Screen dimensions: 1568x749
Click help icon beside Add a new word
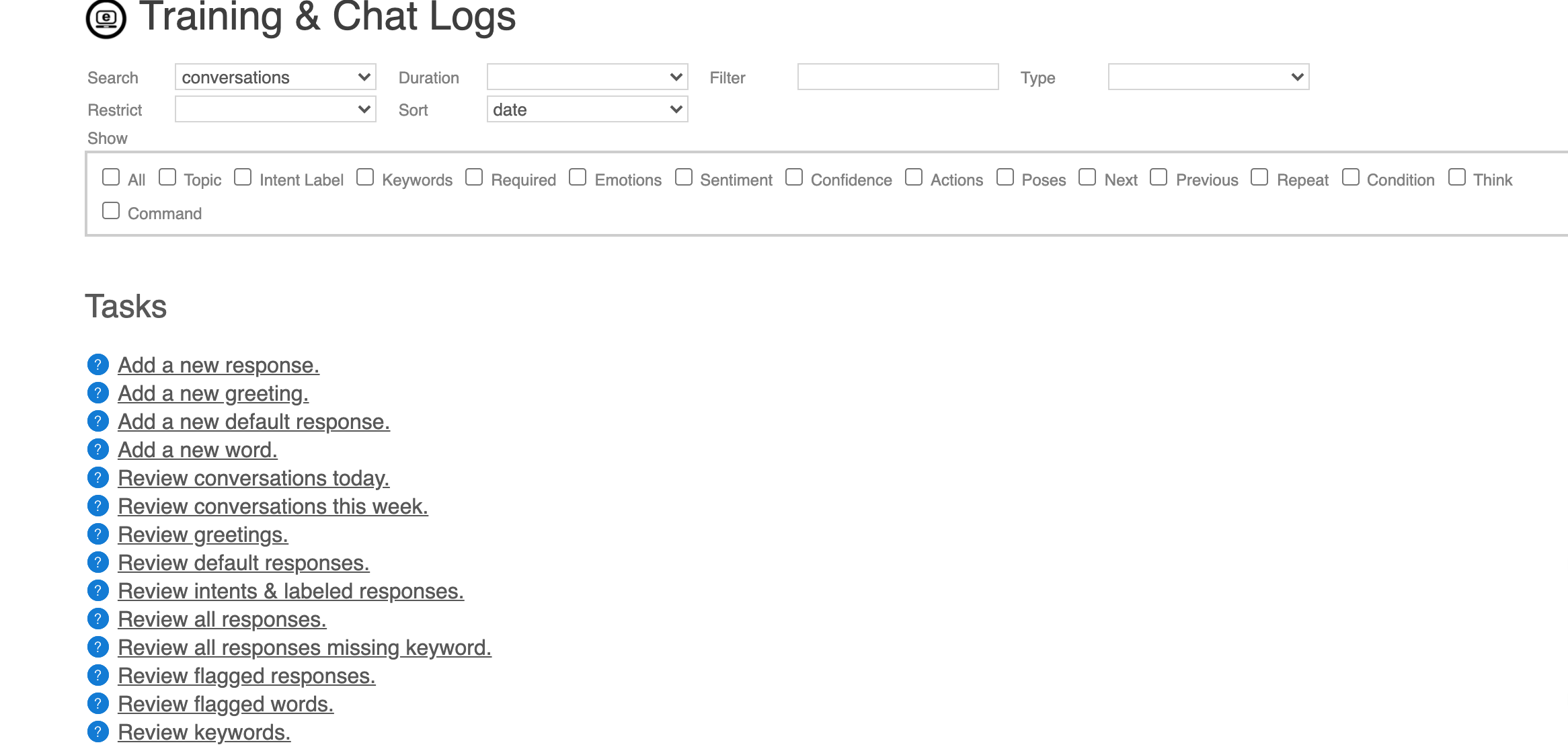tap(98, 449)
